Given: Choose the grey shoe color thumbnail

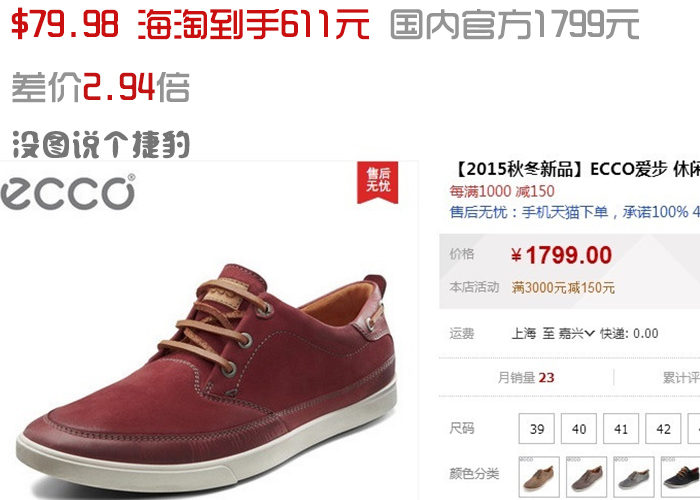Looking at the screenshot, I should [634, 477].
